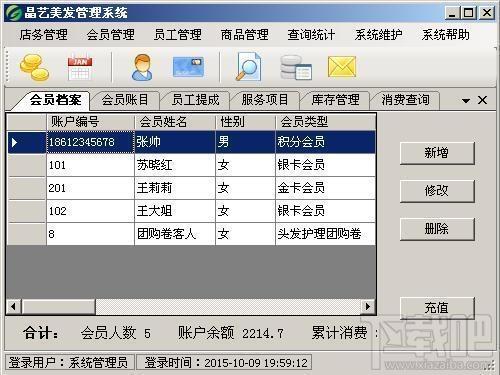The image size is (500, 375).
Task: Click the 删除 button
Action: tap(437, 229)
